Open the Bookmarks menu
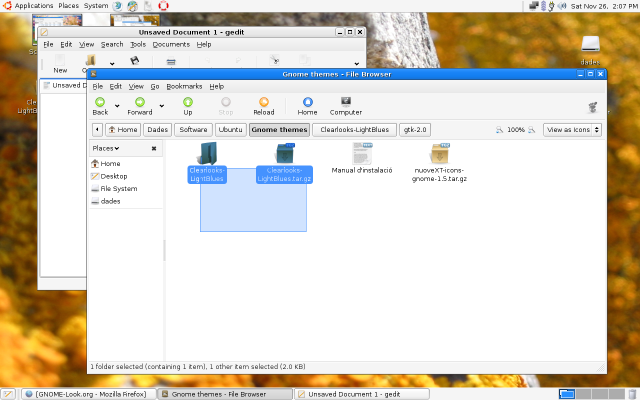640x400 pixels. click(184, 87)
